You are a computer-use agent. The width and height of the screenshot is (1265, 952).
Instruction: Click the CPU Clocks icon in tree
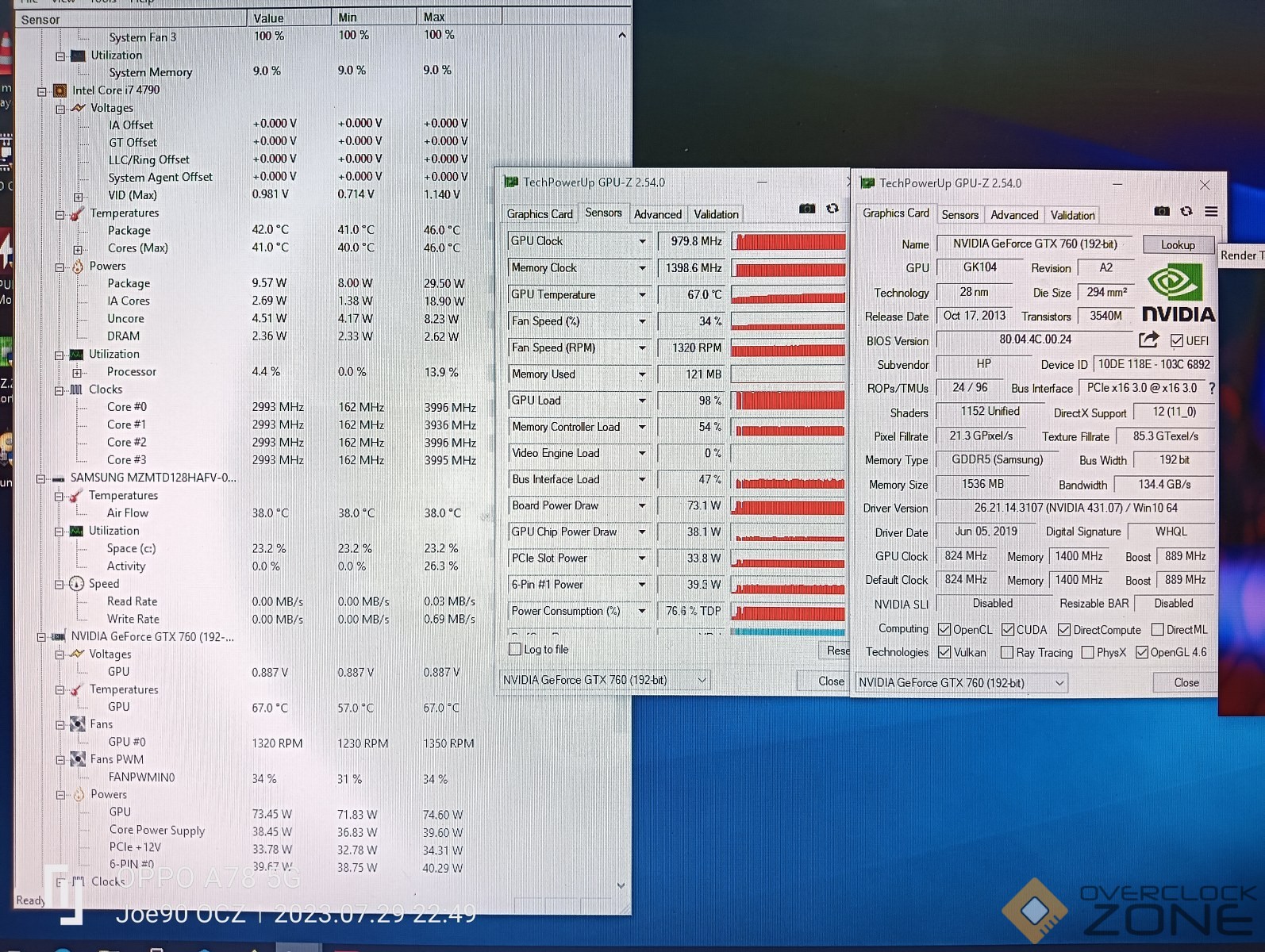click(x=76, y=390)
